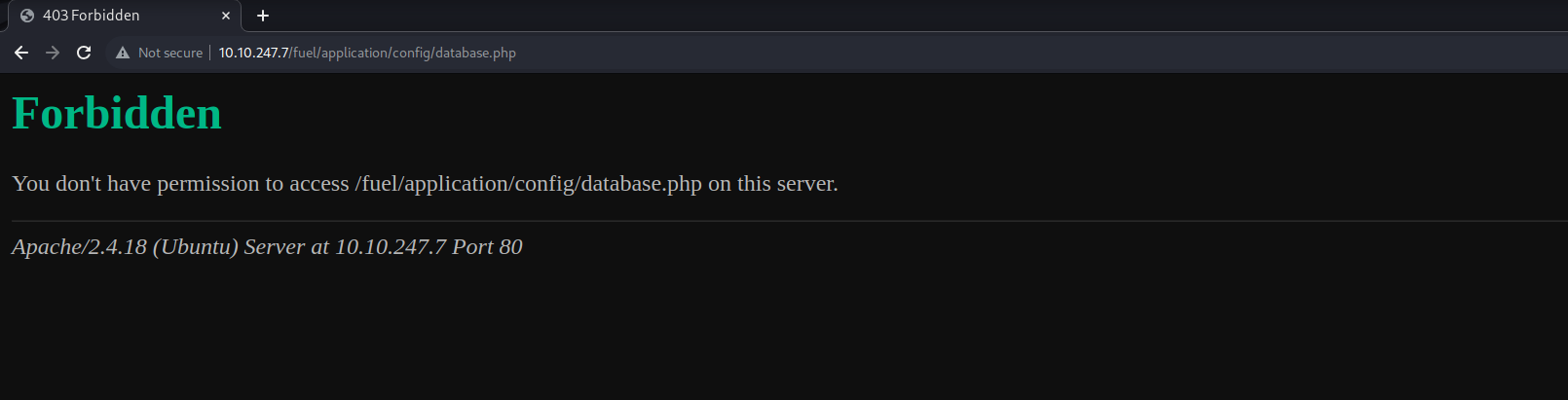Click the horizontal divider line on page

(779, 222)
